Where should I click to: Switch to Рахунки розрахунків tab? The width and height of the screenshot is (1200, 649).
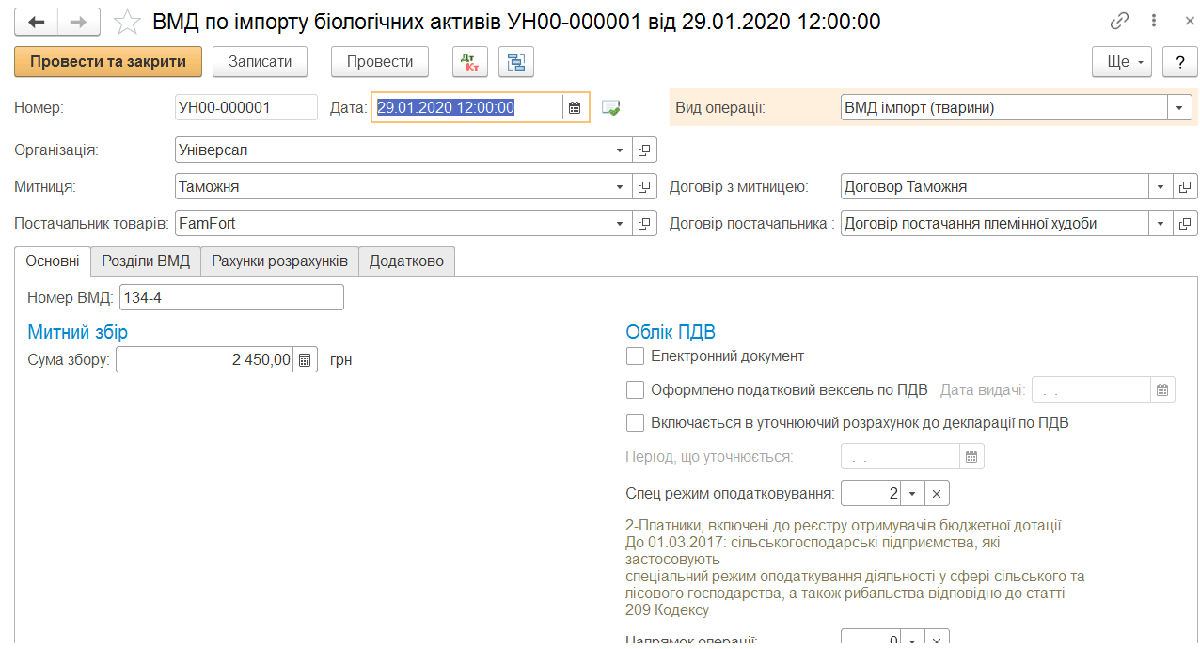[x=280, y=261]
